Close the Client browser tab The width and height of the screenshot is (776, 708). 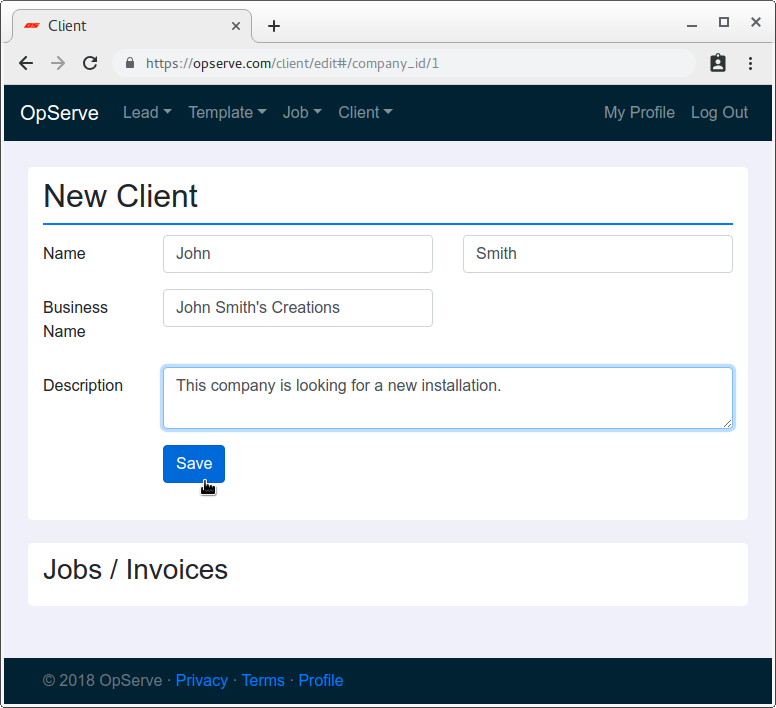[x=236, y=26]
